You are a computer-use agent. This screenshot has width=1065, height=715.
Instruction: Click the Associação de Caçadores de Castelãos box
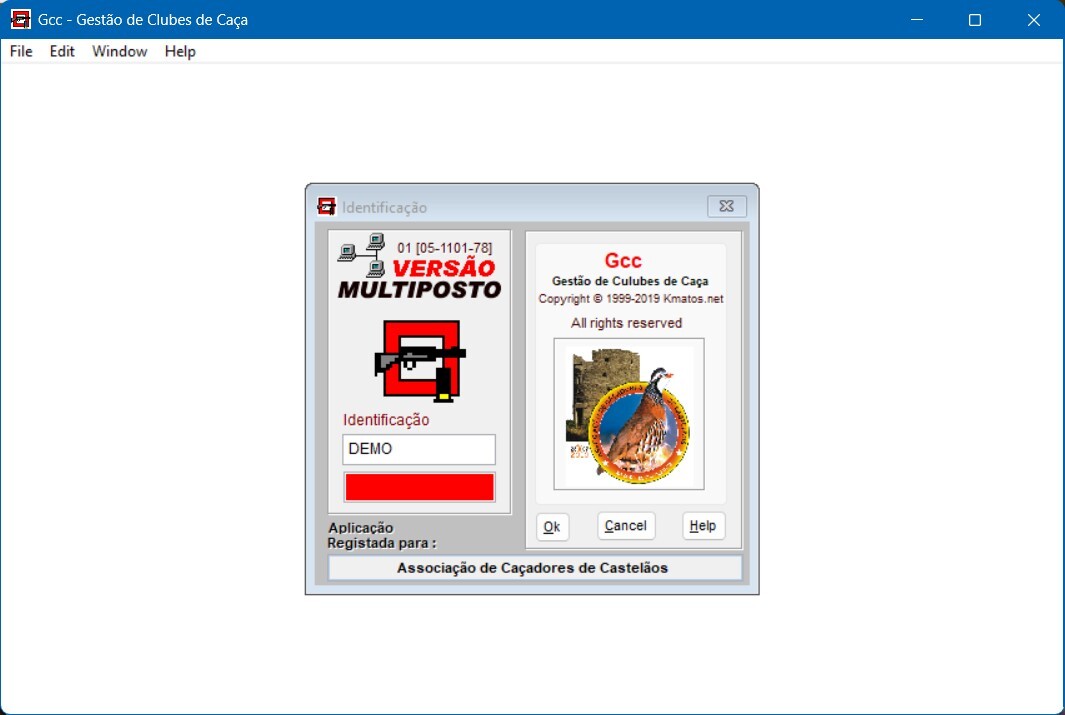pyautogui.click(x=534, y=568)
